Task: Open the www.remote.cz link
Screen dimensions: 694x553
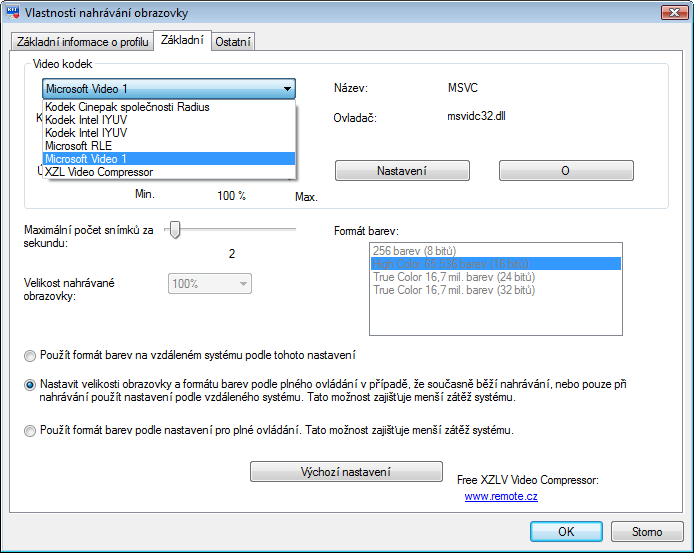Action: pos(501,496)
